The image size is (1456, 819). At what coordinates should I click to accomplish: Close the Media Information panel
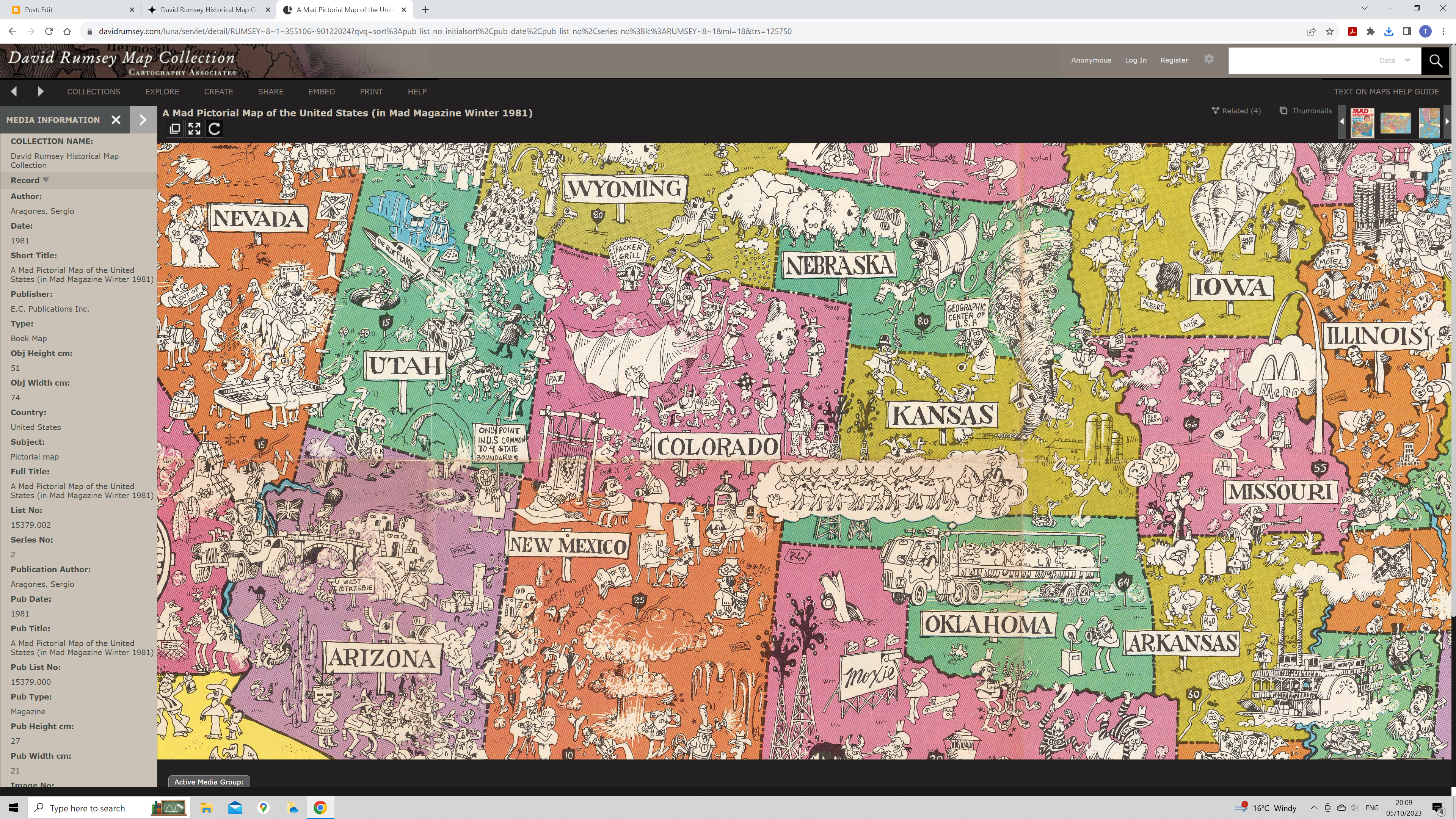[x=116, y=120]
